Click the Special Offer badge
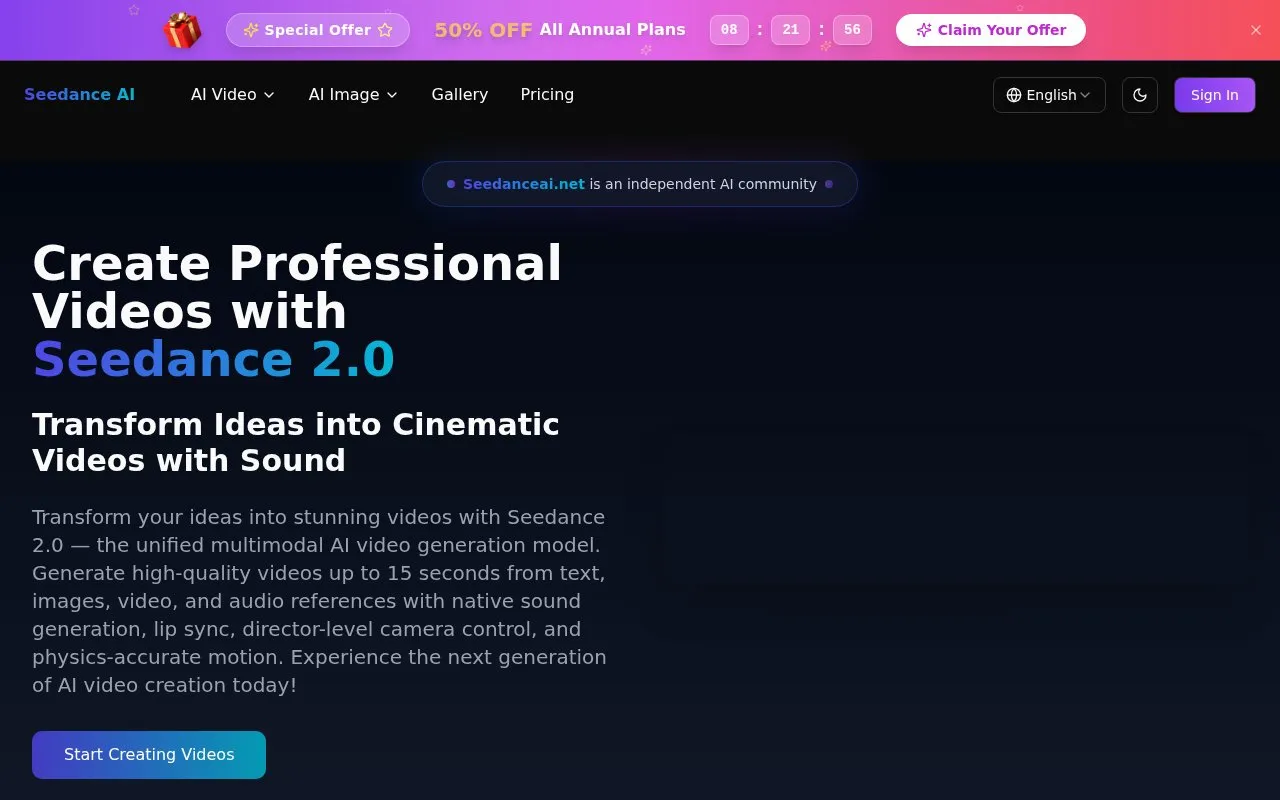 (x=318, y=30)
